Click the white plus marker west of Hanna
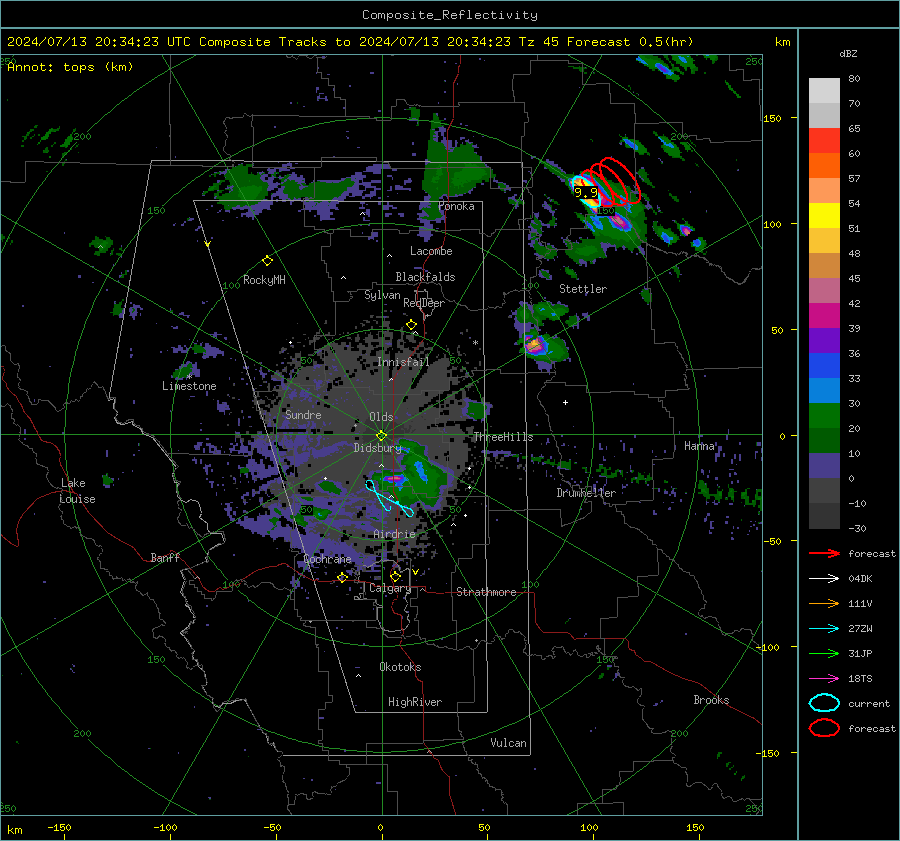This screenshot has width=900, height=841. (x=565, y=402)
